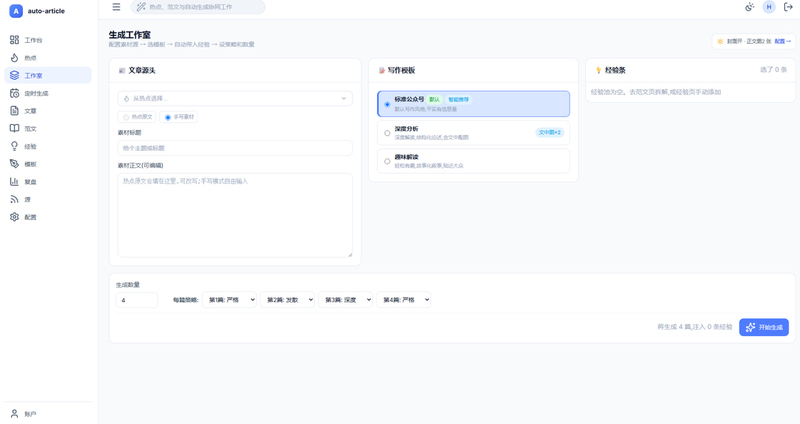Click the icon beside 文章源头 heading
800x424 pixels.
pyautogui.click(x=122, y=70)
